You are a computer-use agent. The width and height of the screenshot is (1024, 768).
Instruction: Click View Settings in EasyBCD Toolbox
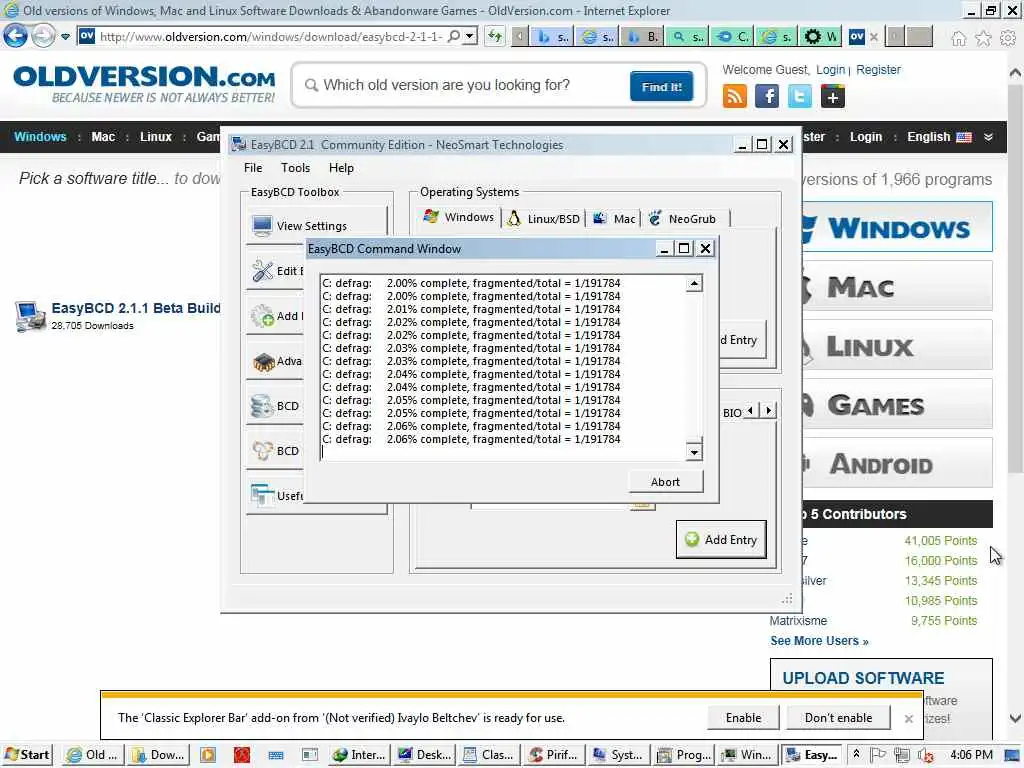pos(317,225)
